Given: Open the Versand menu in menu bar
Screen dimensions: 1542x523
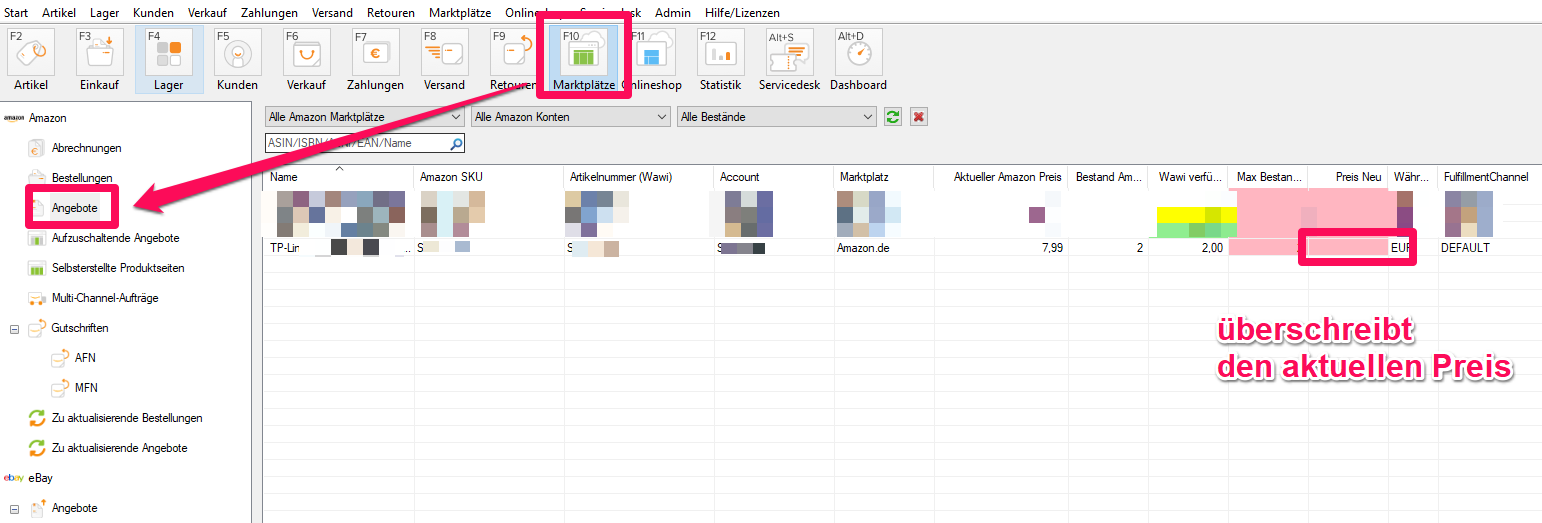Looking at the screenshot, I should coord(332,13).
